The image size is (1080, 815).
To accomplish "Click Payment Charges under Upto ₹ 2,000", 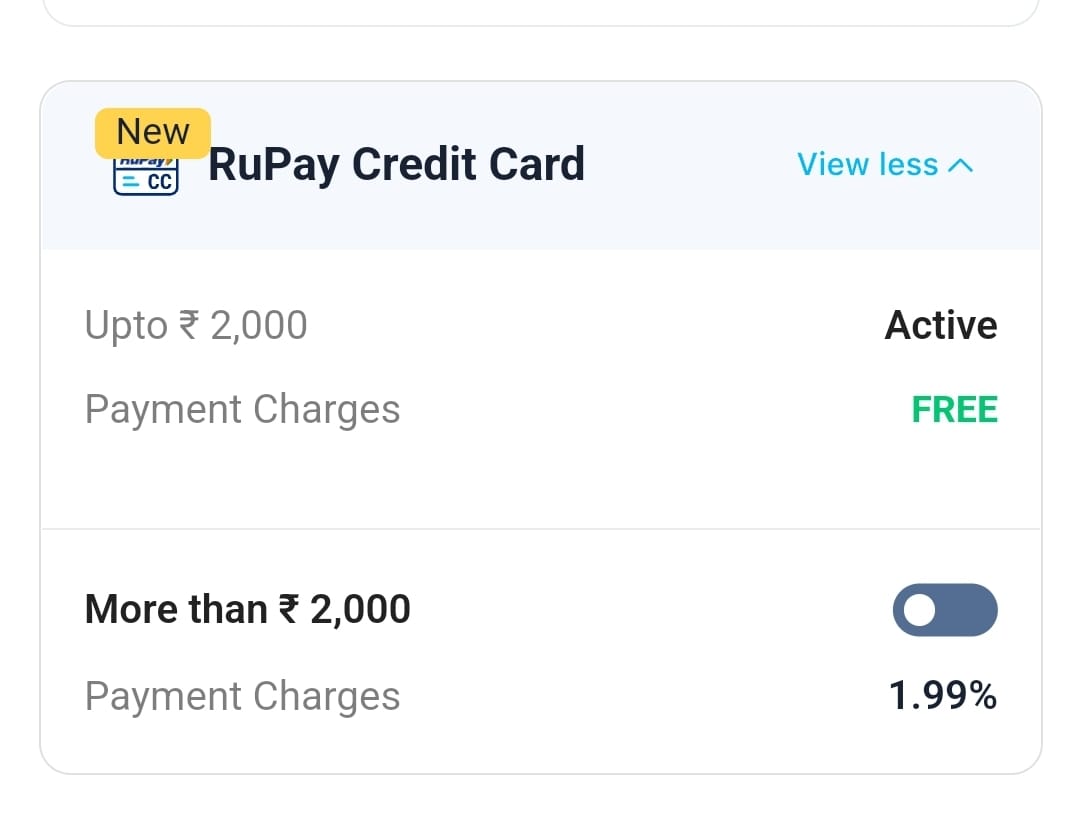I will [x=242, y=410].
